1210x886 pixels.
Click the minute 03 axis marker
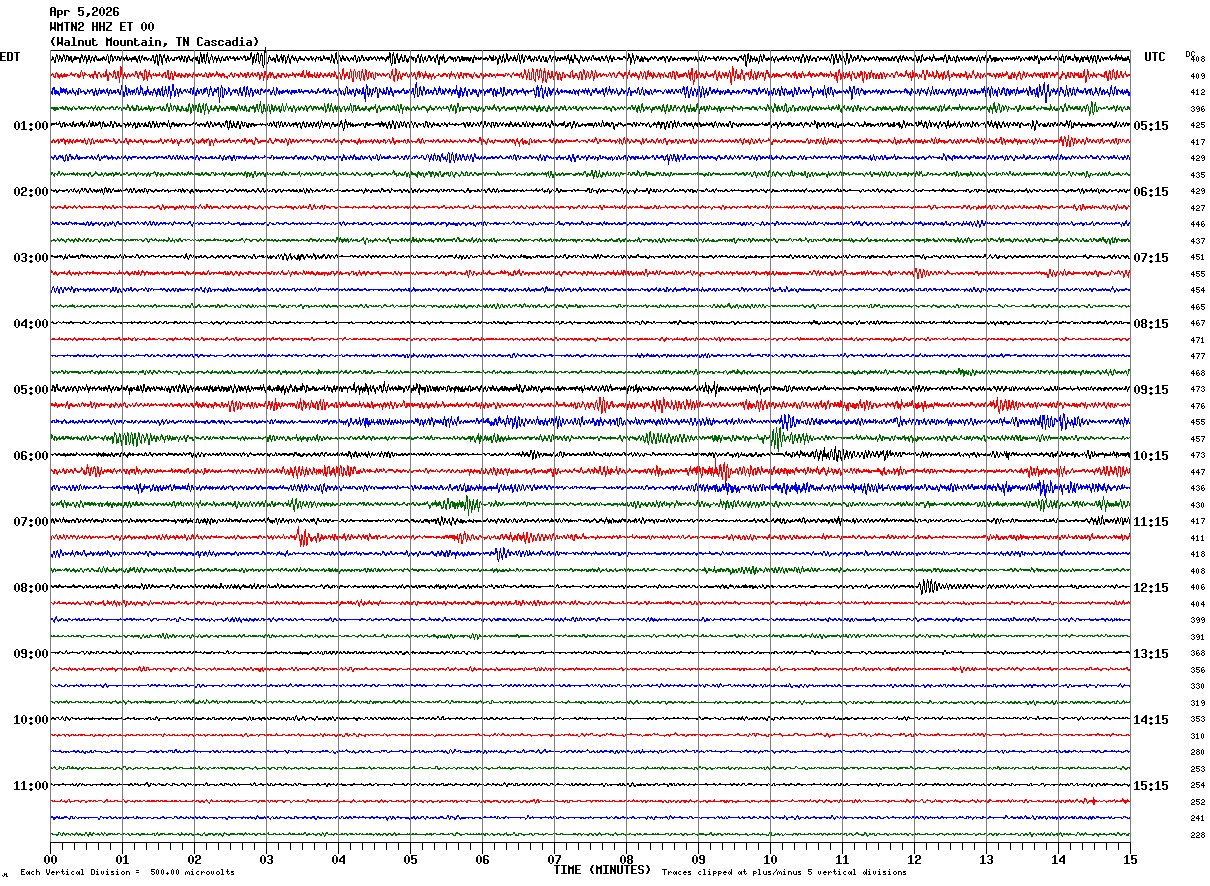pyautogui.click(x=266, y=859)
